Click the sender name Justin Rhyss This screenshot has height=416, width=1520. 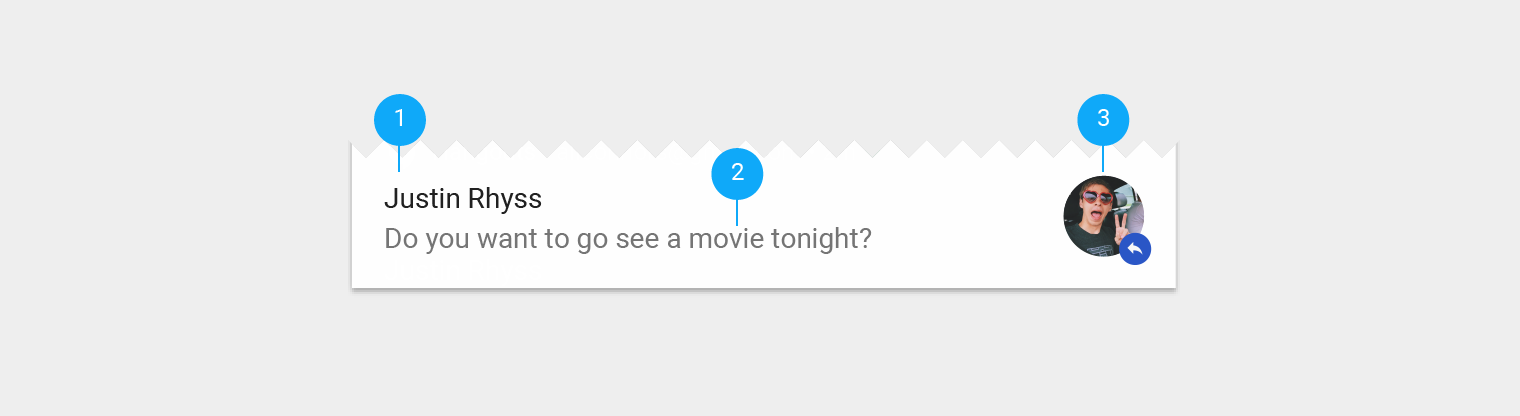pyautogui.click(x=463, y=199)
